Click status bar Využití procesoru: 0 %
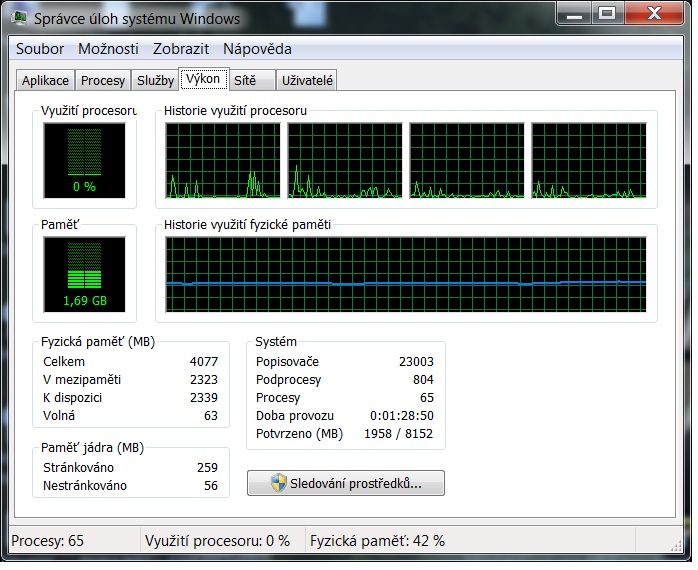698x570 pixels. point(218,541)
